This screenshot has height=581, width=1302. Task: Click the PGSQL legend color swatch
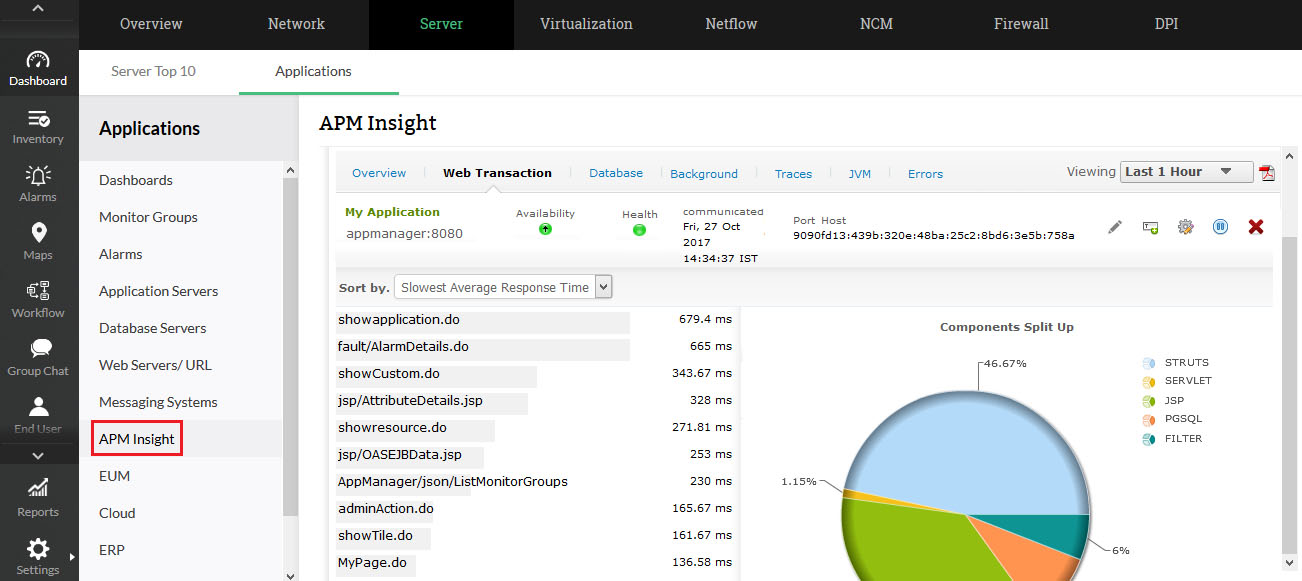point(1149,419)
